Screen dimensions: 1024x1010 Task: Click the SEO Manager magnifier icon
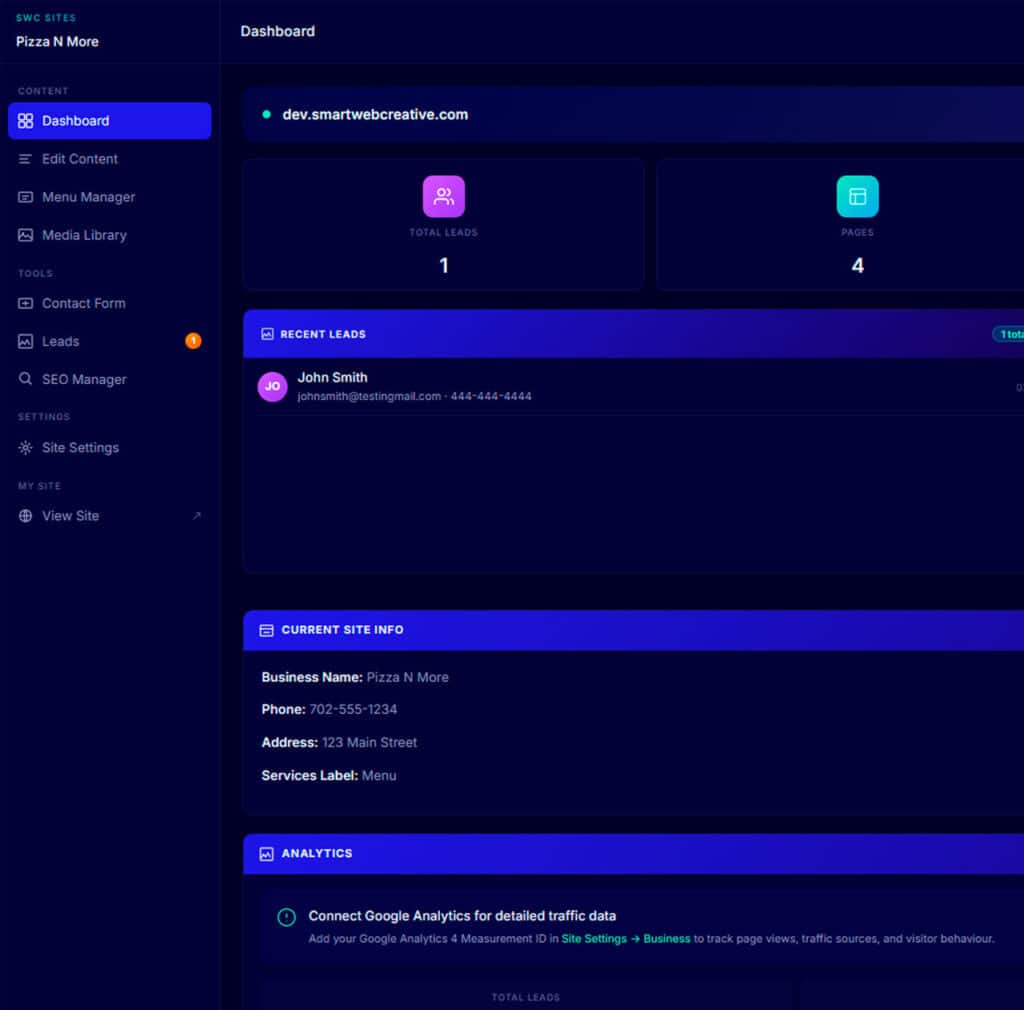pyautogui.click(x=26, y=379)
